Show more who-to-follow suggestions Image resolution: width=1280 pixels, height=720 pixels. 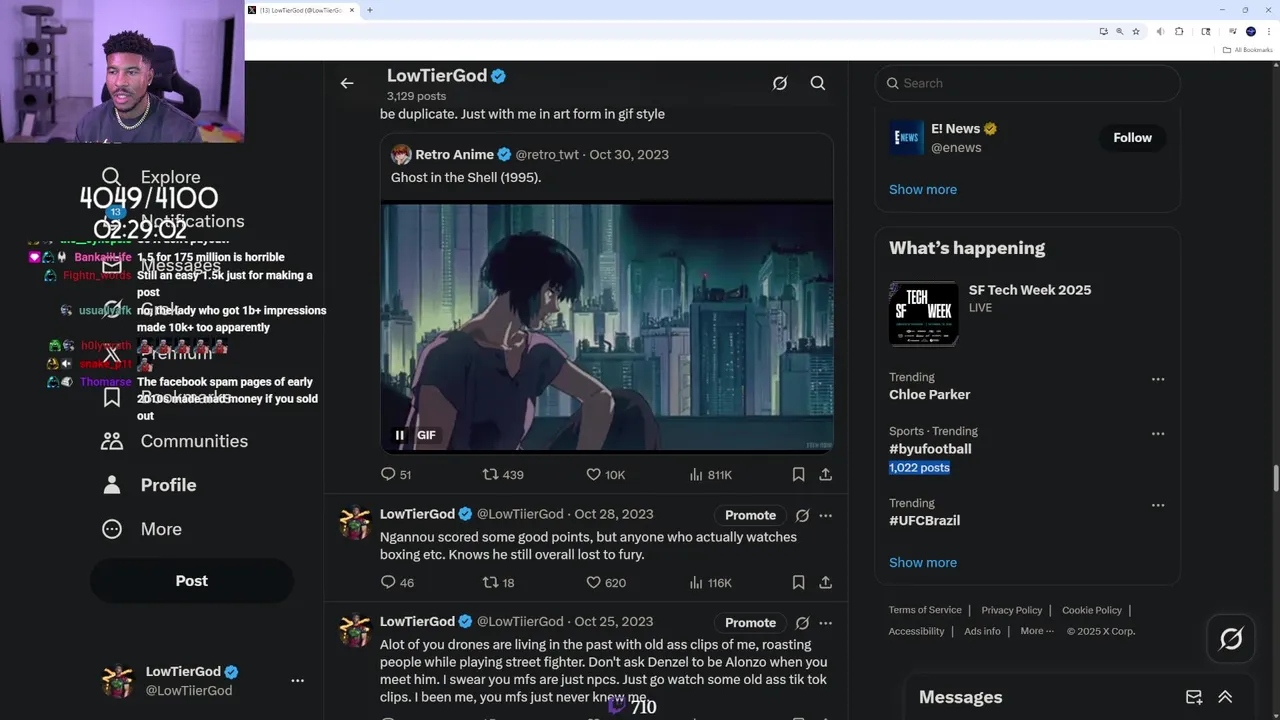(x=923, y=189)
